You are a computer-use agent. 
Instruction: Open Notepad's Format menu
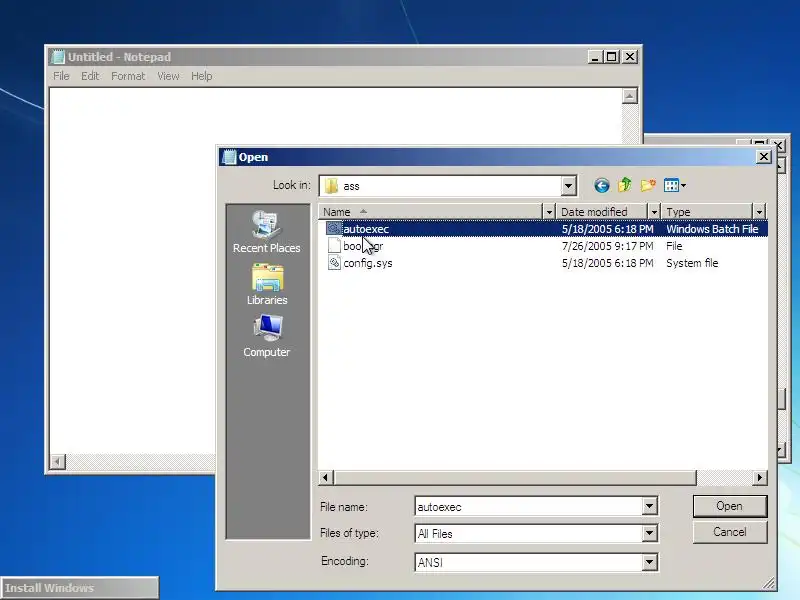click(x=128, y=76)
